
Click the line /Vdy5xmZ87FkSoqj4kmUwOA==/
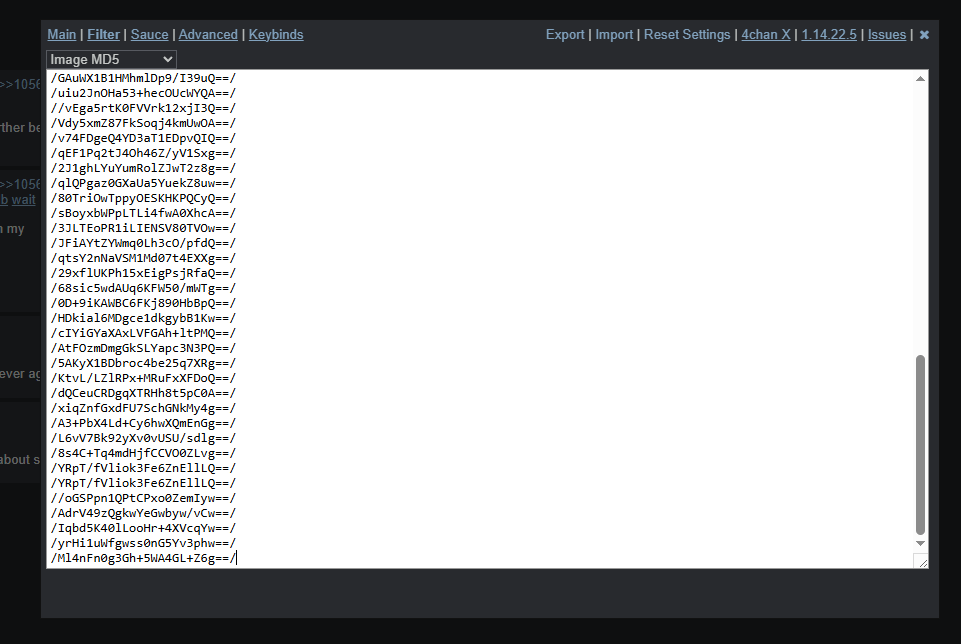[143, 123]
